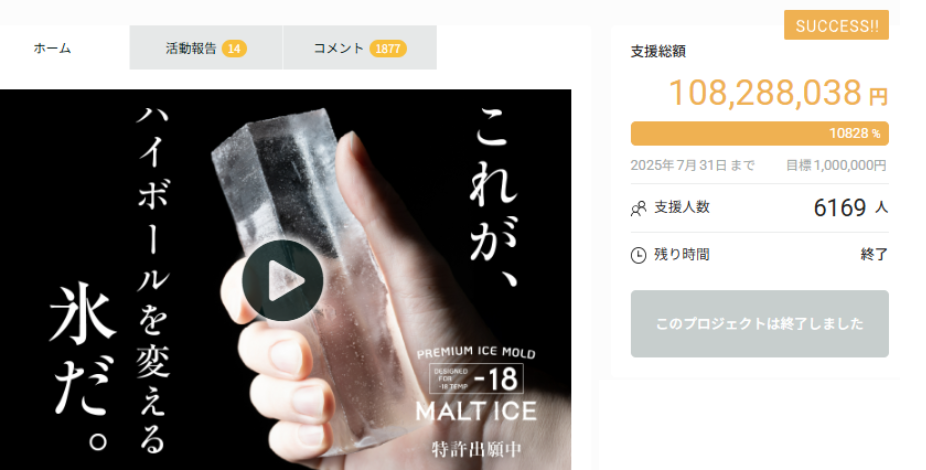Viewport: 926px width, 470px height.
Task: Click the 特許出願中 text on image
Action: (x=477, y=449)
